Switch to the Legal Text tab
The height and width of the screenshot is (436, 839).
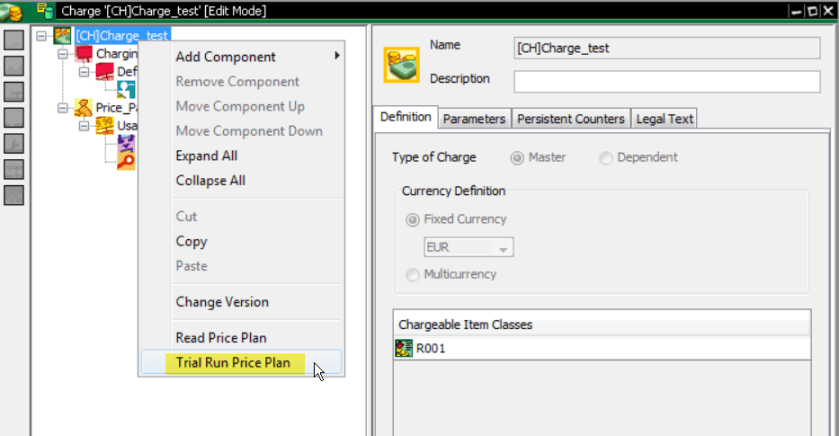pos(665,119)
